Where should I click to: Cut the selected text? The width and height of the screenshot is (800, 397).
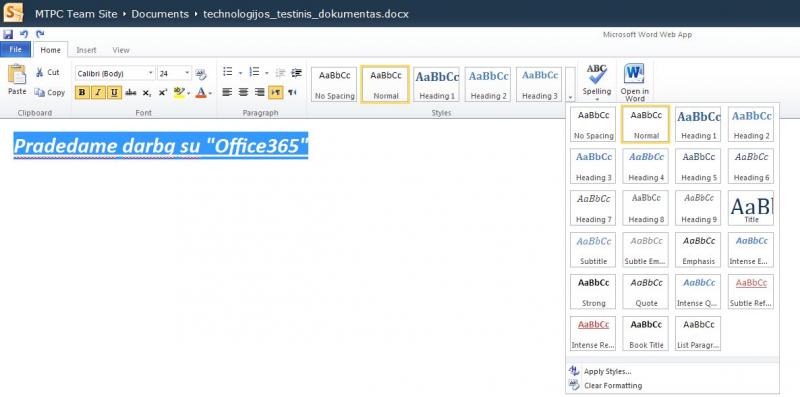pos(47,72)
